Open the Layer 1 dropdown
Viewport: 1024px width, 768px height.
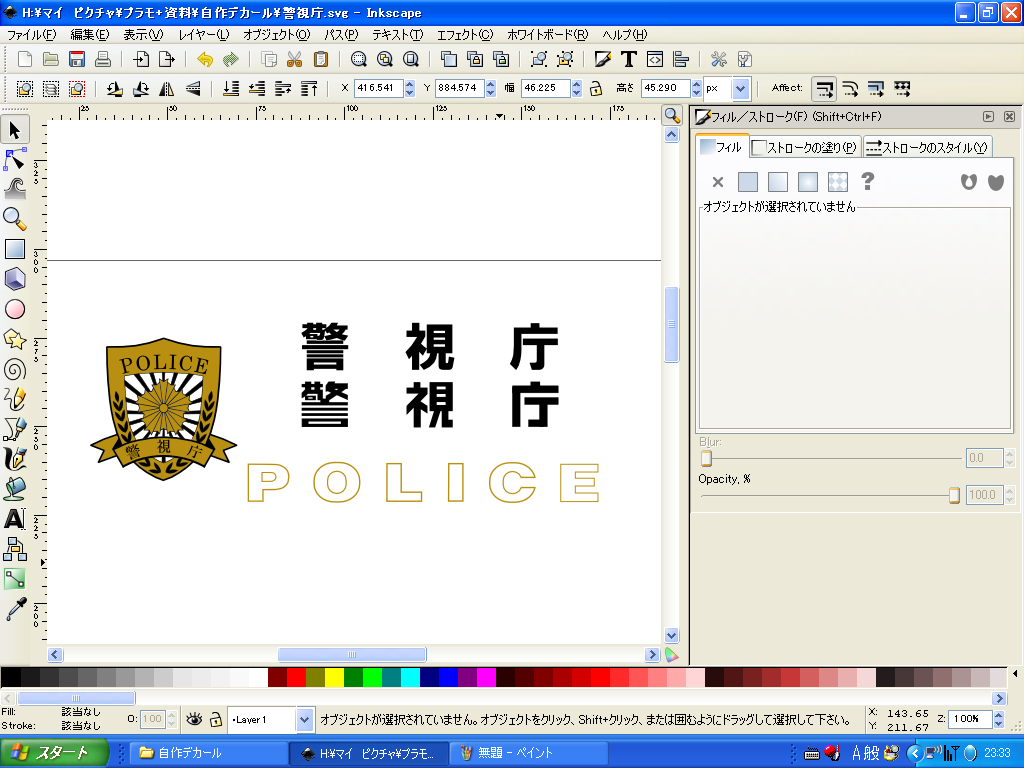tap(304, 720)
